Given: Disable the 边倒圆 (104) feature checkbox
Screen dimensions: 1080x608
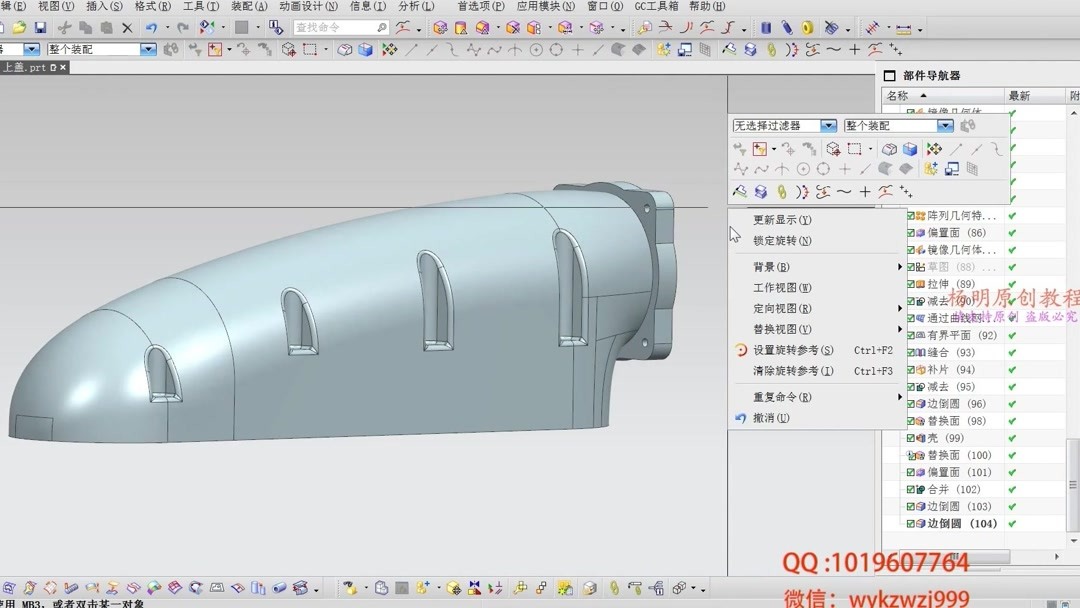Looking at the screenshot, I should [909, 523].
